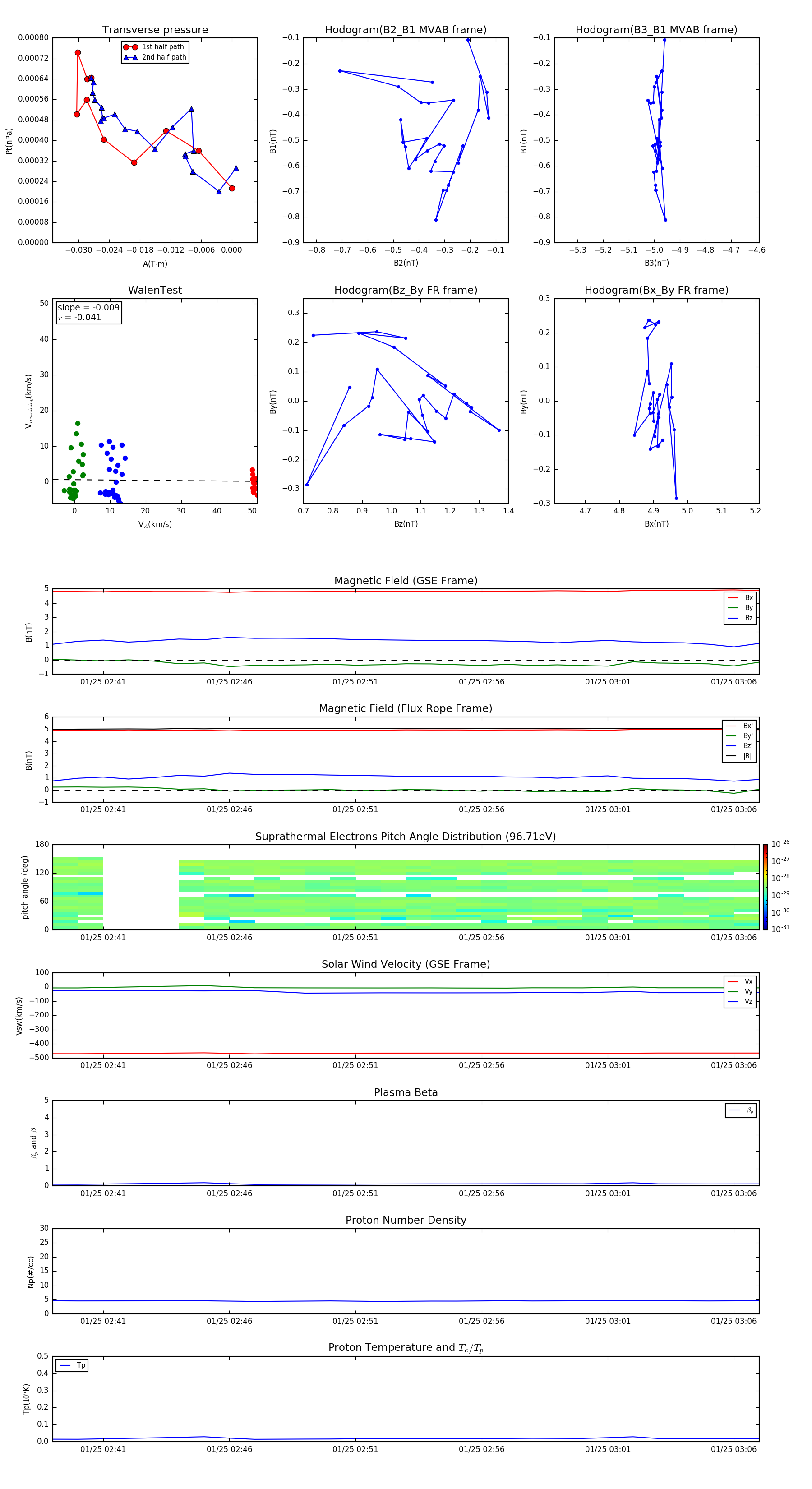Click the 'pitch angle (deg)' axis label

[25, 887]
